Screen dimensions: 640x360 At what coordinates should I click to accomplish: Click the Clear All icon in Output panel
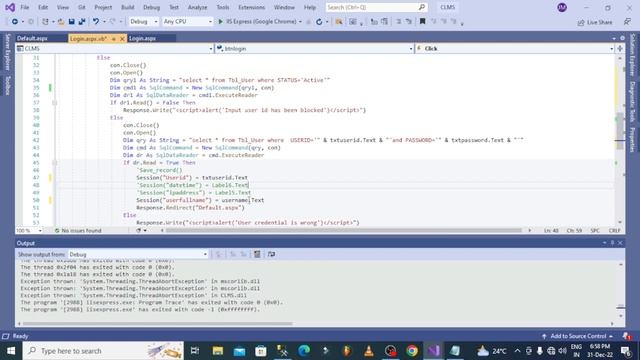click(257, 254)
